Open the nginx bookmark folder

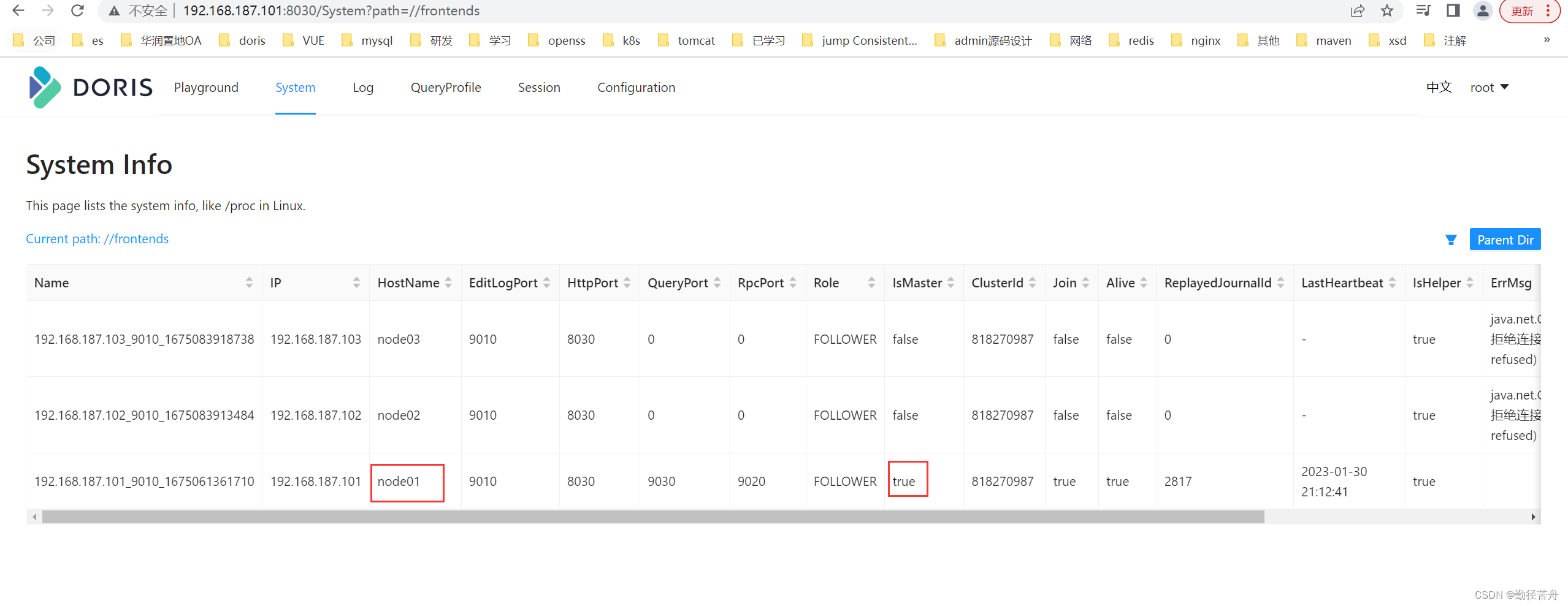click(x=1196, y=40)
